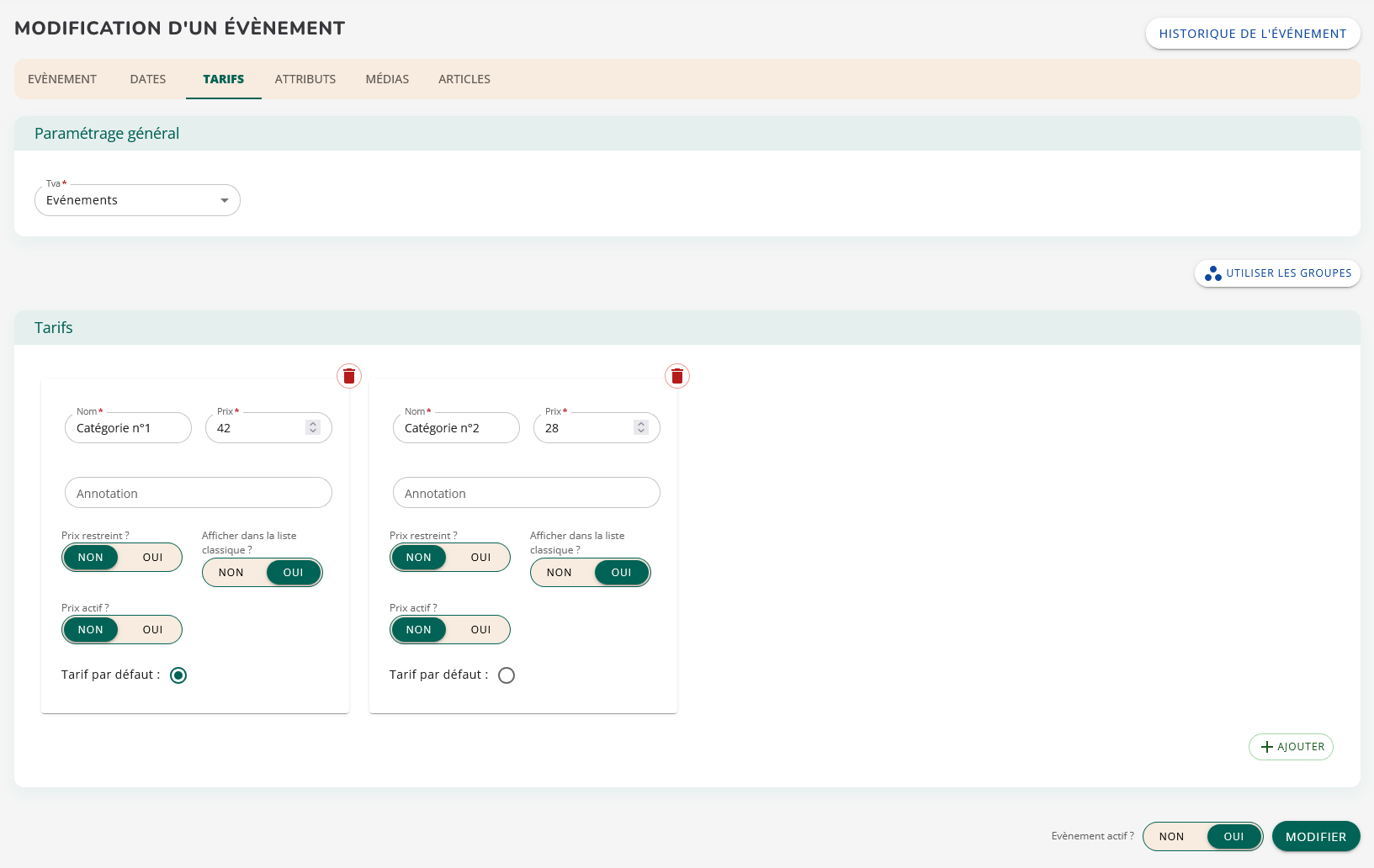Image resolution: width=1374 pixels, height=868 pixels.
Task: Switch to the Dates tab
Action: tap(148, 79)
